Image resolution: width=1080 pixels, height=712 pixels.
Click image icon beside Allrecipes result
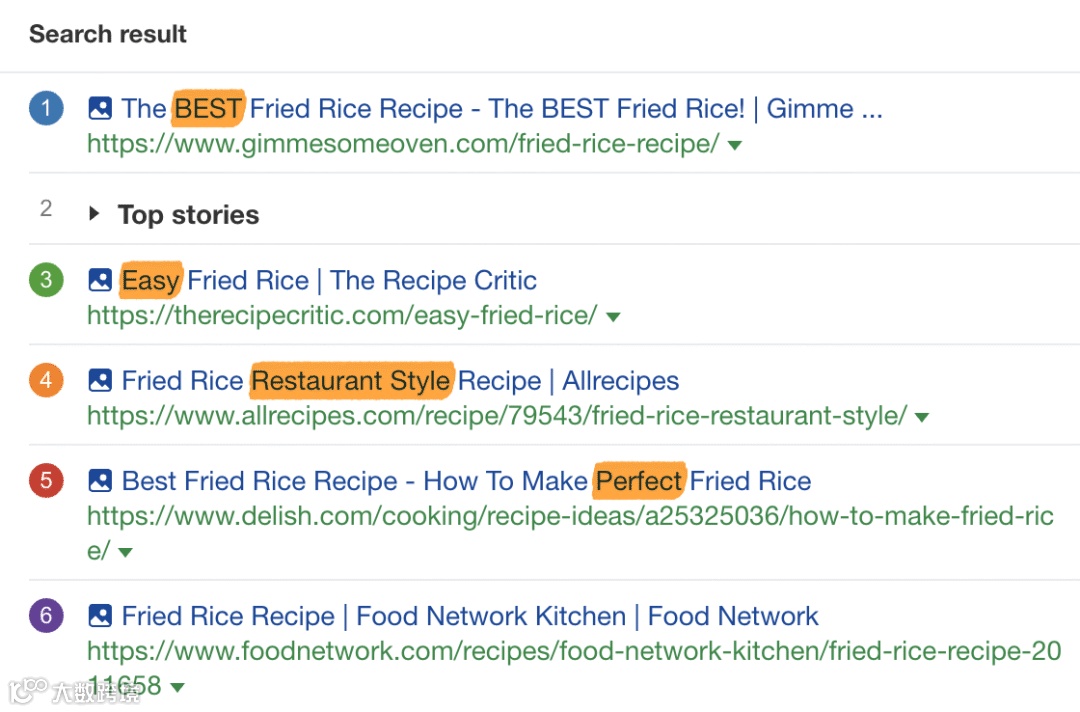pyautogui.click(x=100, y=381)
